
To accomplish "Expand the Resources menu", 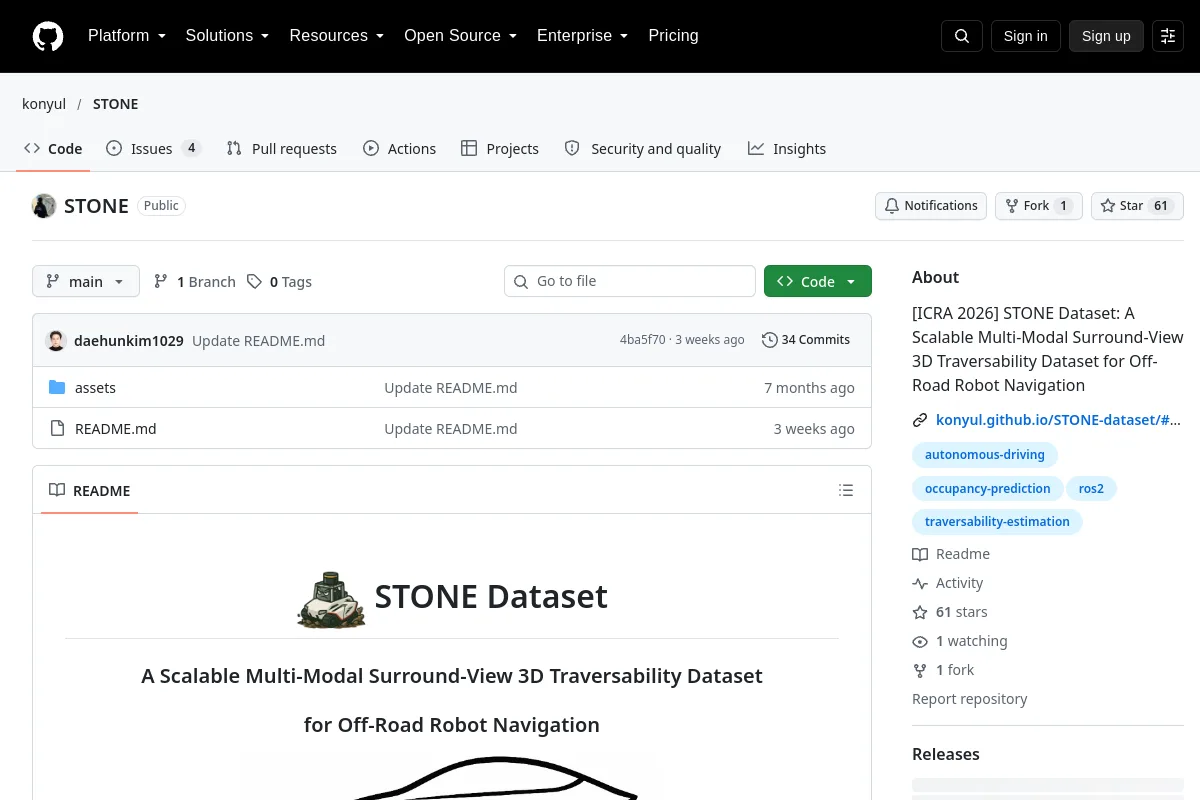I will coord(337,36).
